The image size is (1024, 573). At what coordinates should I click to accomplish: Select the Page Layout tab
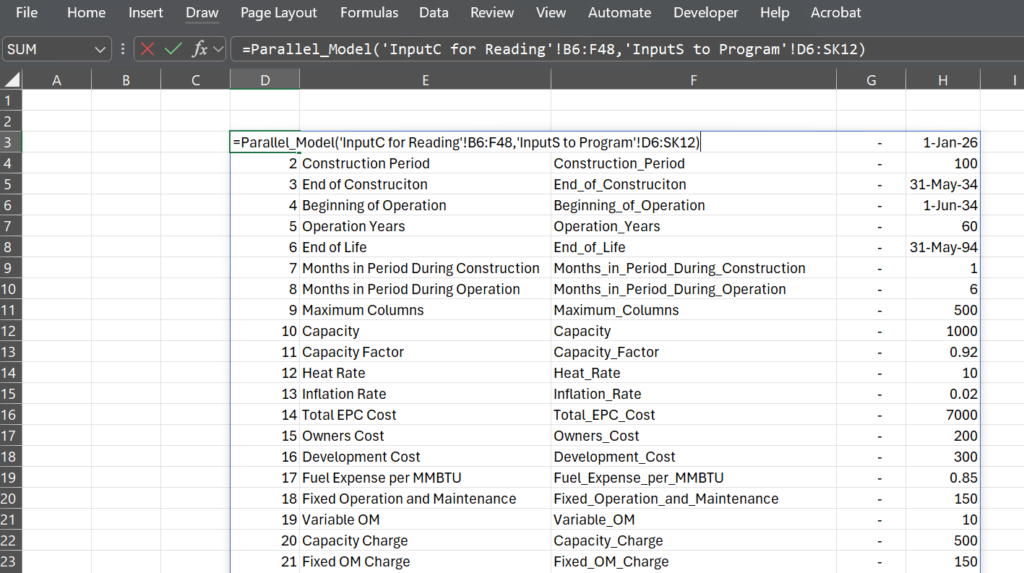tap(278, 12)
